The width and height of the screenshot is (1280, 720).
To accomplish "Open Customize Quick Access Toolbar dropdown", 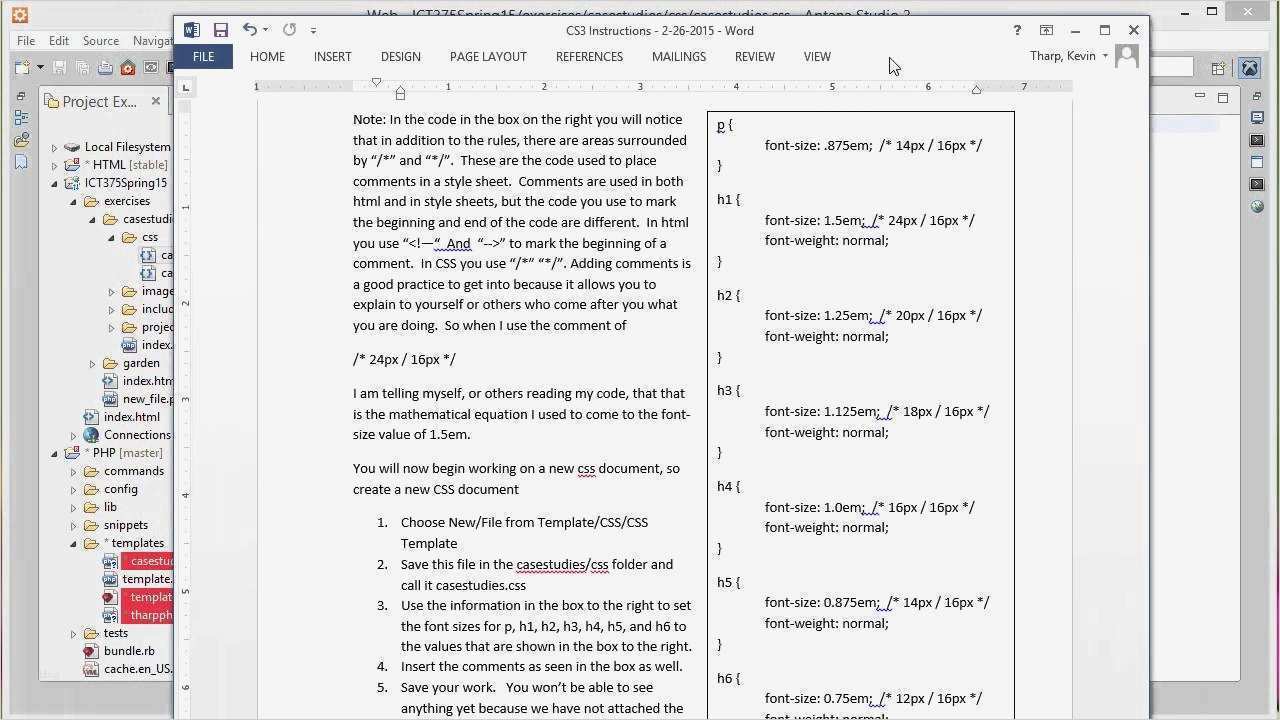I will click(x=313, y=31).
